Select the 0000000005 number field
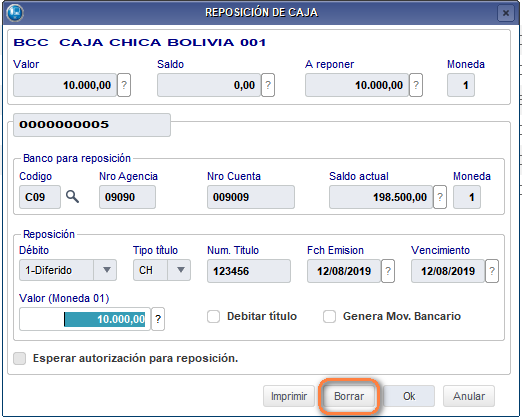 point(92,125)
